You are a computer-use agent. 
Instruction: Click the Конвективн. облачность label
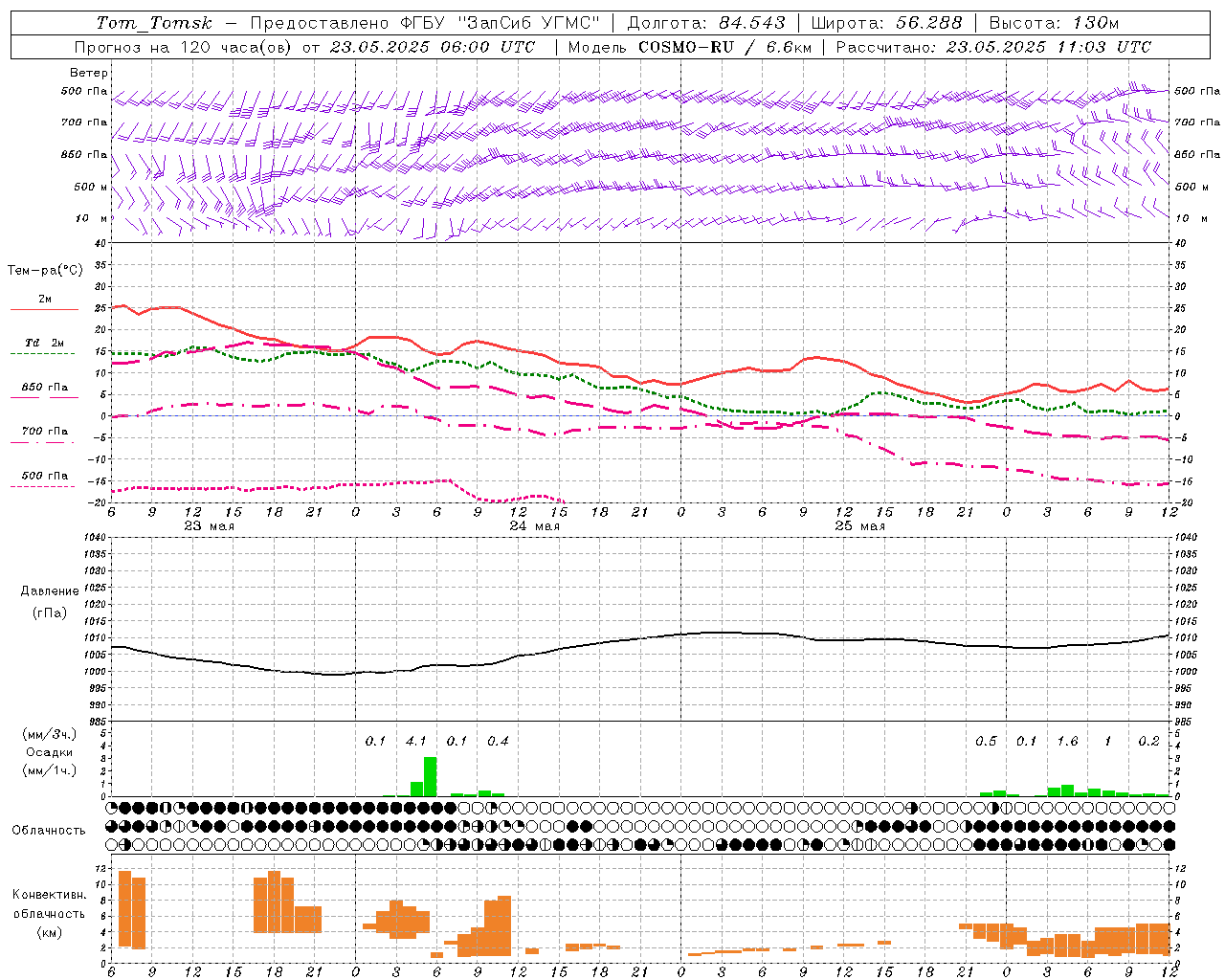point(49,903)
